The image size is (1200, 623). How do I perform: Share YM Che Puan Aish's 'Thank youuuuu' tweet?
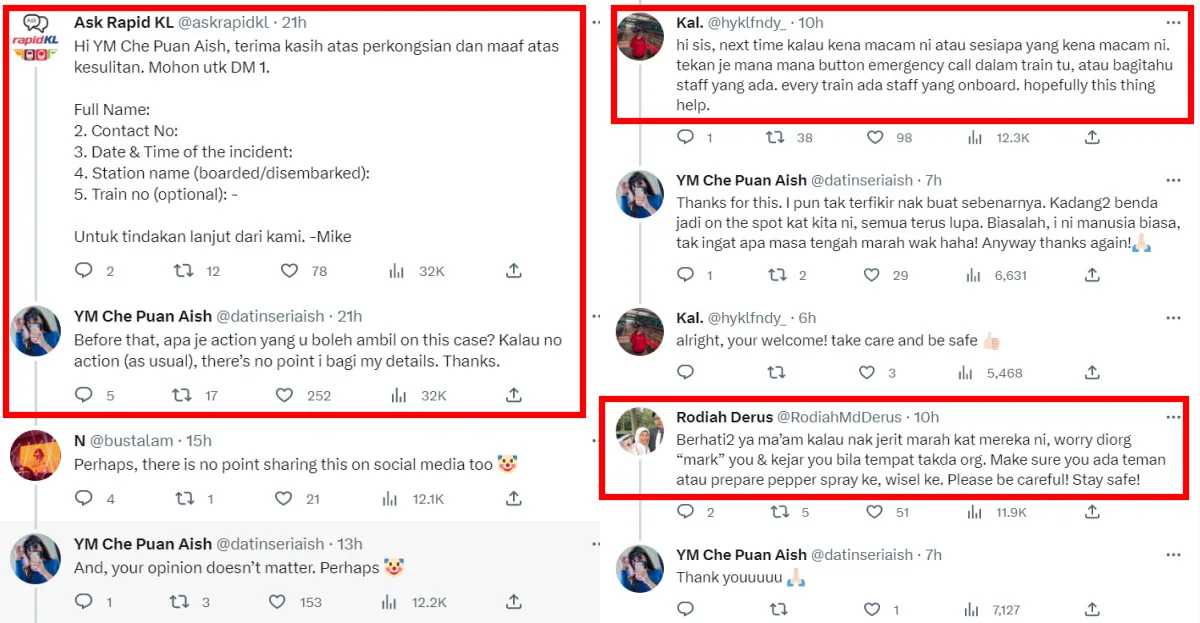tap(1092, 609)
